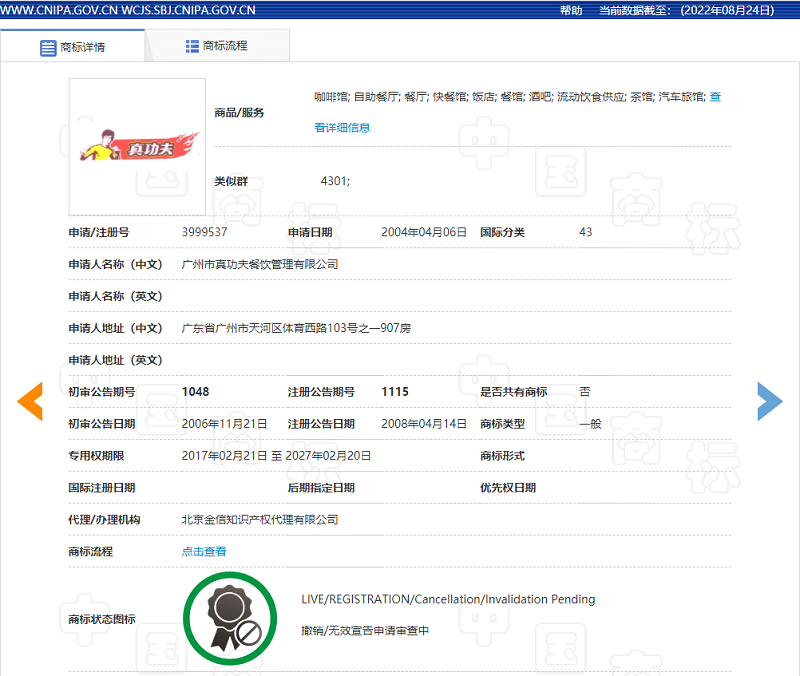Click the 类似群 value 4301
800x676 pixels.
[x=335, y=181]
